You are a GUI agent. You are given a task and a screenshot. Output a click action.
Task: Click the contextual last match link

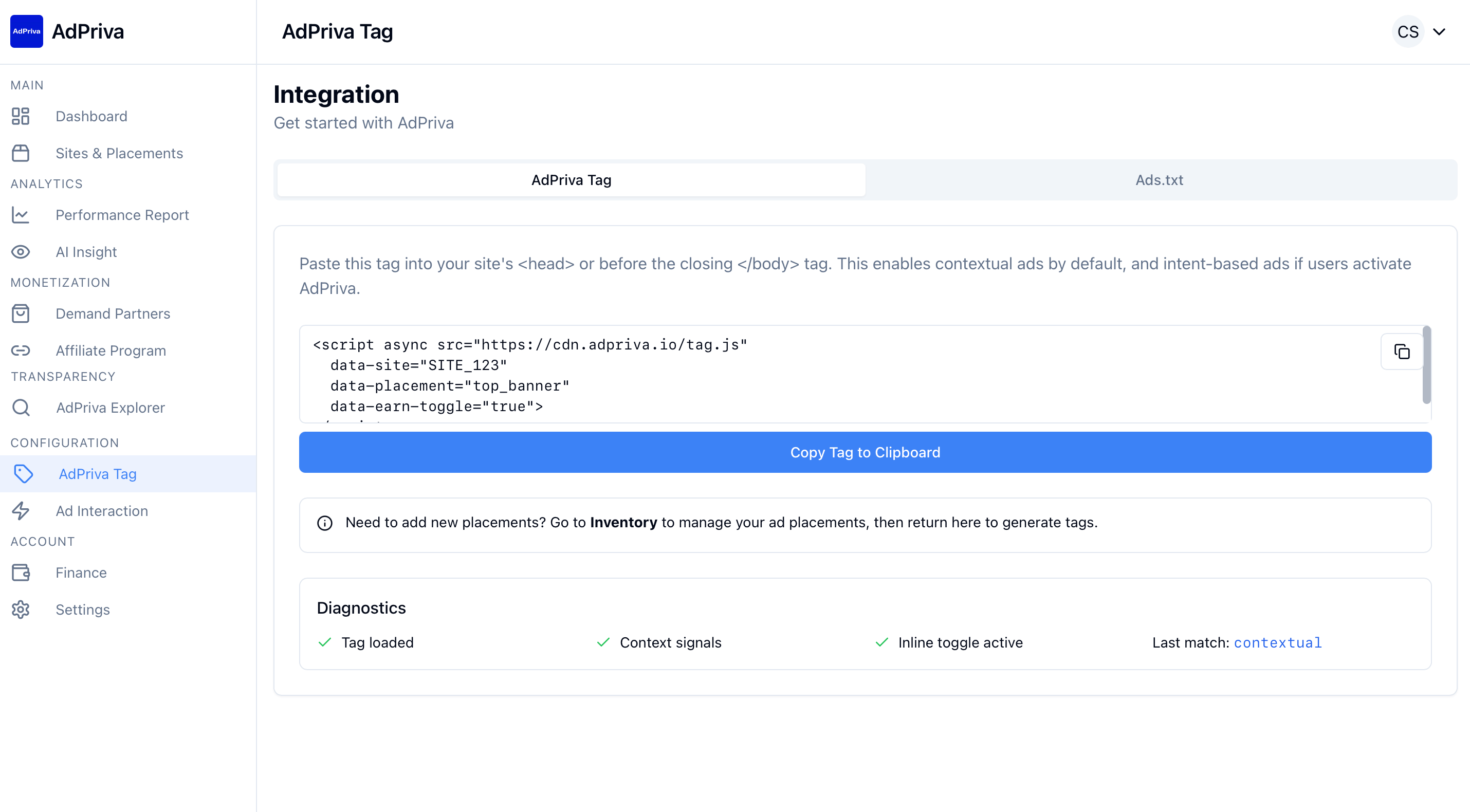tap(1277, 642)
